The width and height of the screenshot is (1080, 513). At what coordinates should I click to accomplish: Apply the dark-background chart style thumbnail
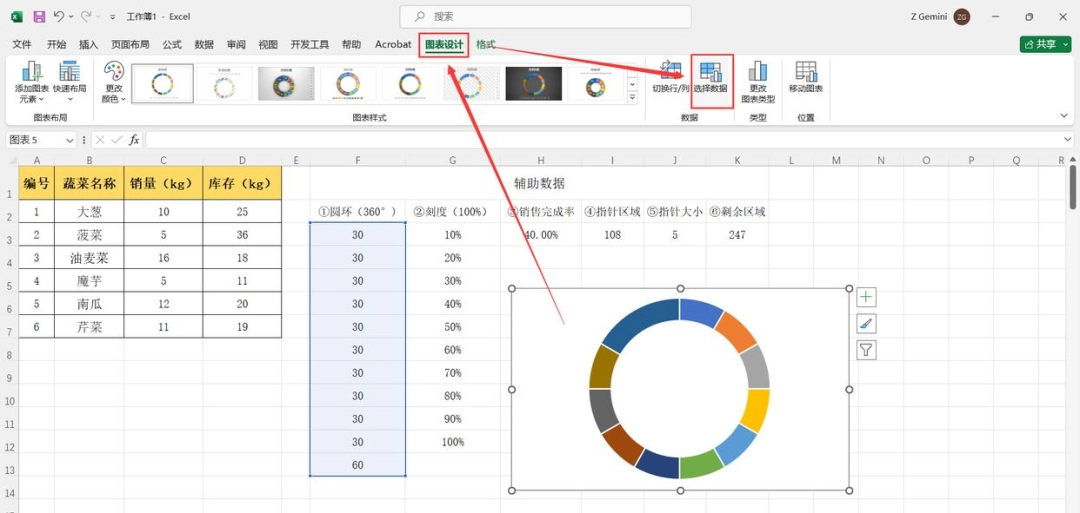tap(533, 83)
